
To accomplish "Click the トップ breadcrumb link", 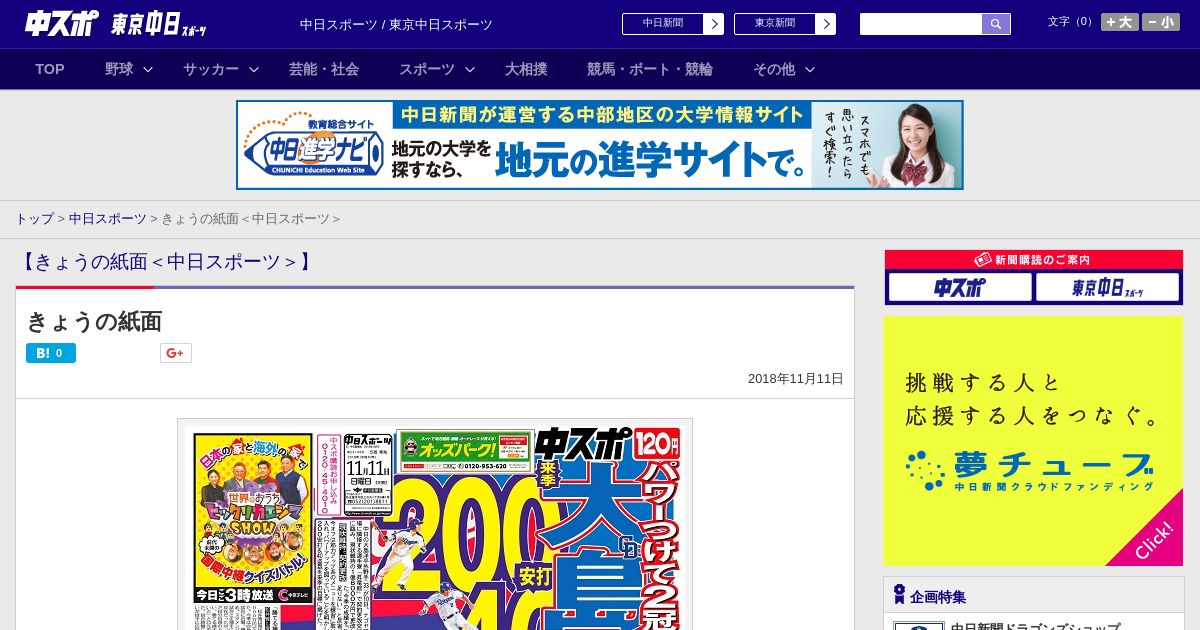I will tap(34, 218).
